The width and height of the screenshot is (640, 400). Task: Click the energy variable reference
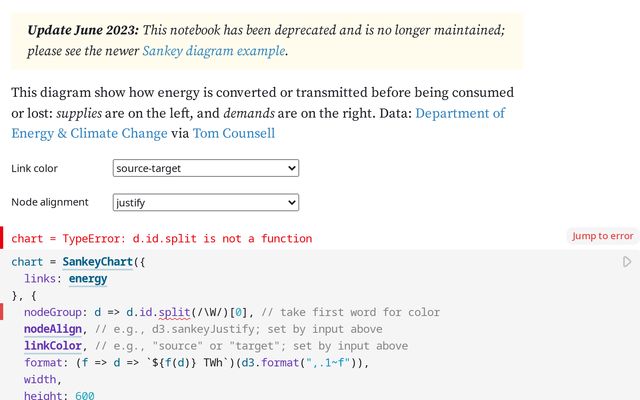tap(88, 279)
